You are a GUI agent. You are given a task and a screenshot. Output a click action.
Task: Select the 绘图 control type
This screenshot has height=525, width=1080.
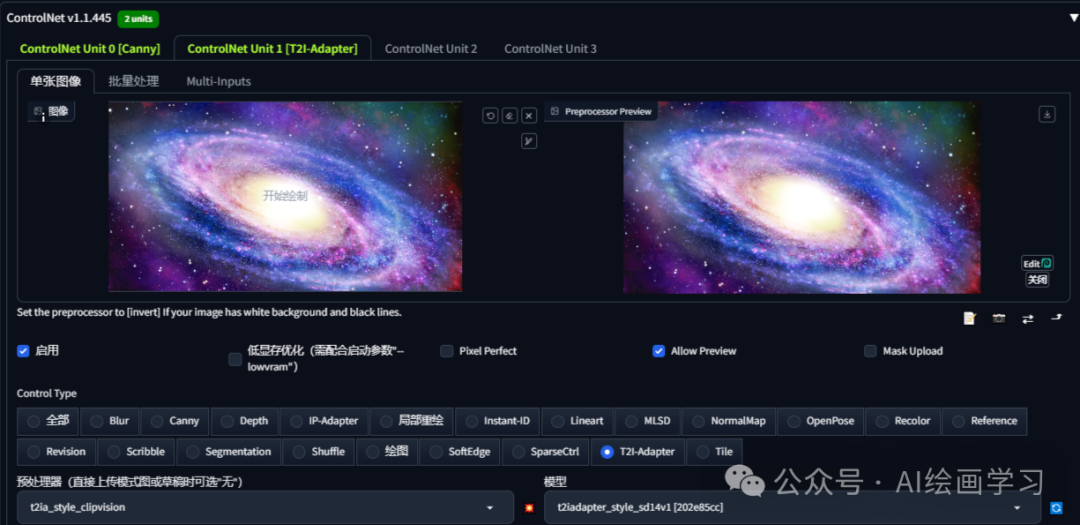pyautogui.click(x=387, y=452)
